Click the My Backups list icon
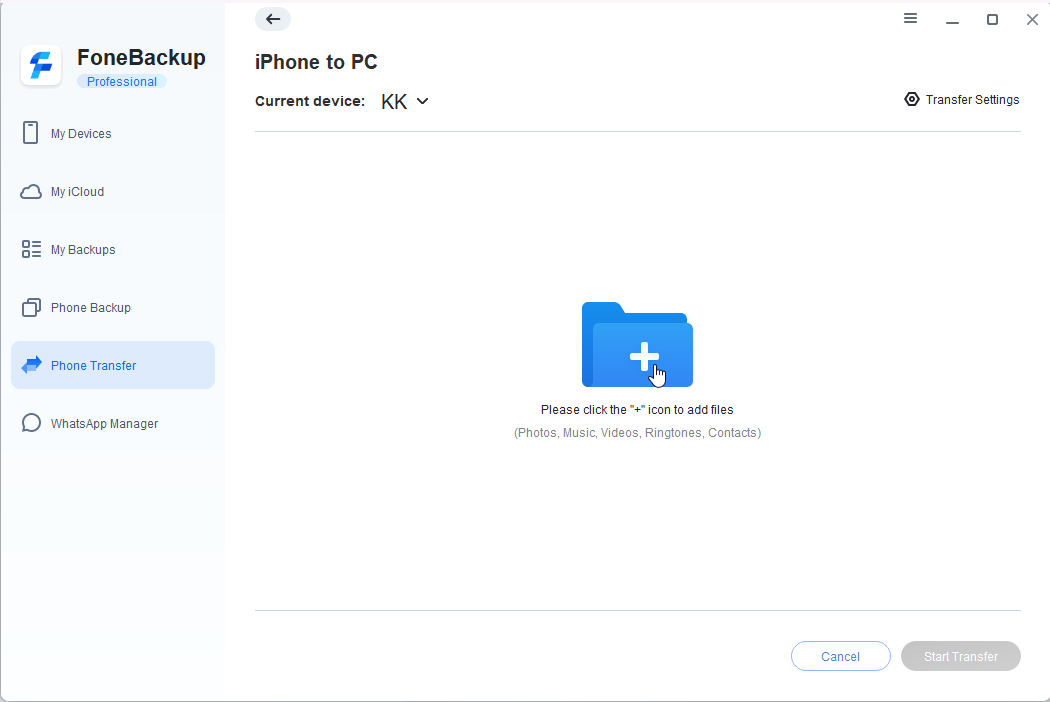The width and height of the screenshot is (1050, 702). [31, 249]
